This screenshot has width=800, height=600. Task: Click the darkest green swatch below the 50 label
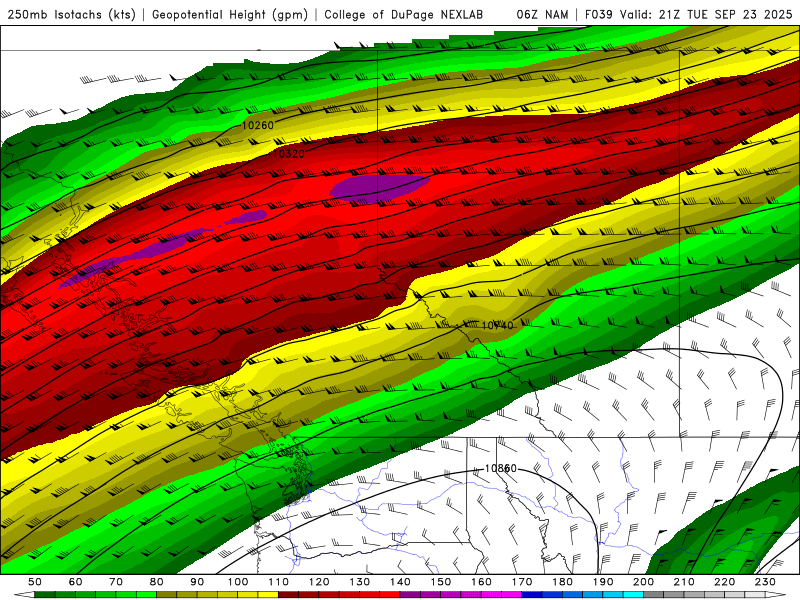coord(45,595)
